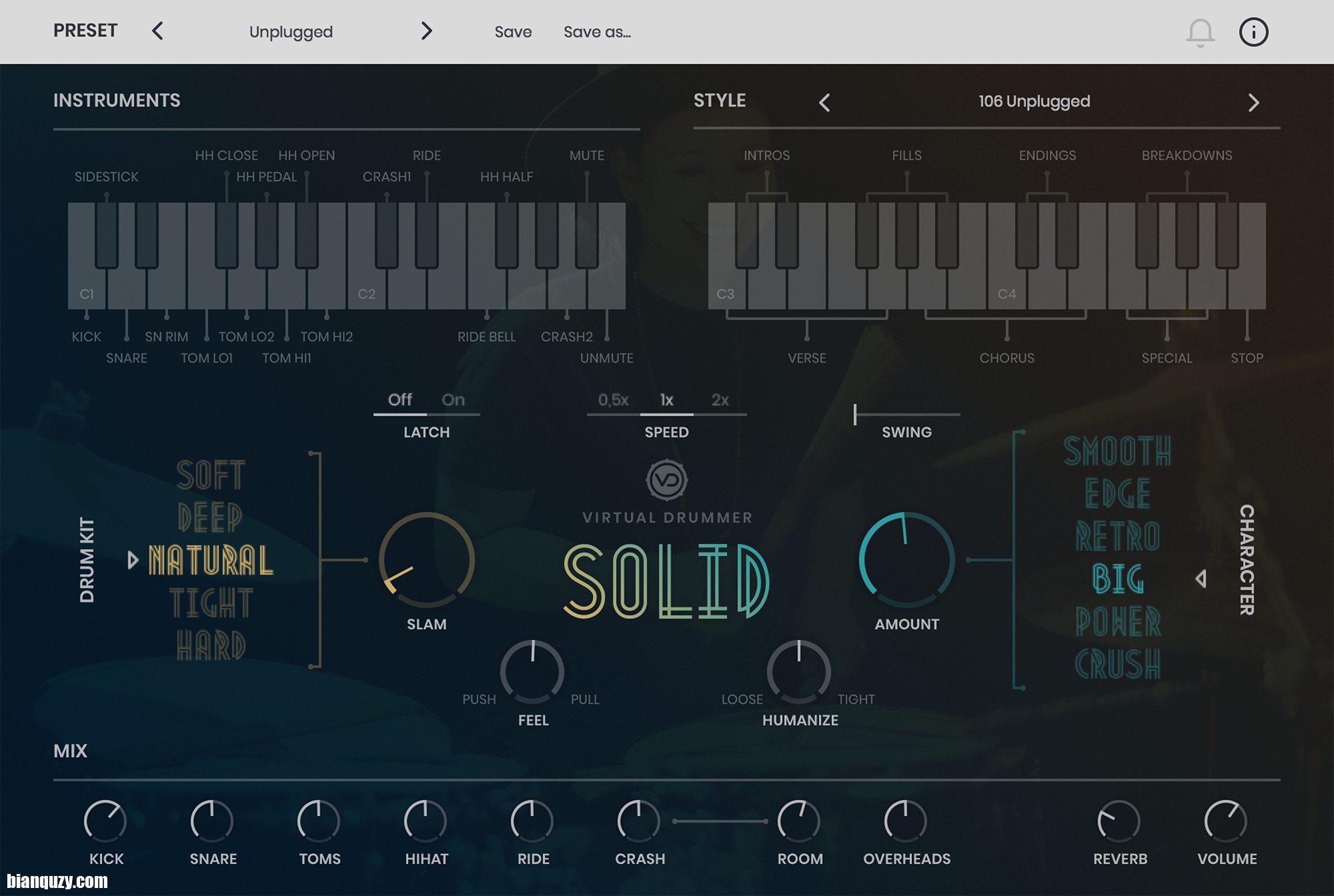
Task: Click the Virtual Drummer VD logo
Action: pyautogui.click(x=666, y=479)
